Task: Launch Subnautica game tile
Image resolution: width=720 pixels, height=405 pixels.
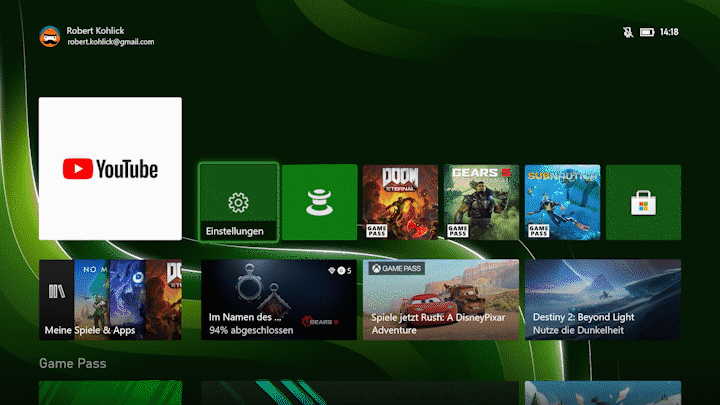Action: (x=562, y=202)
